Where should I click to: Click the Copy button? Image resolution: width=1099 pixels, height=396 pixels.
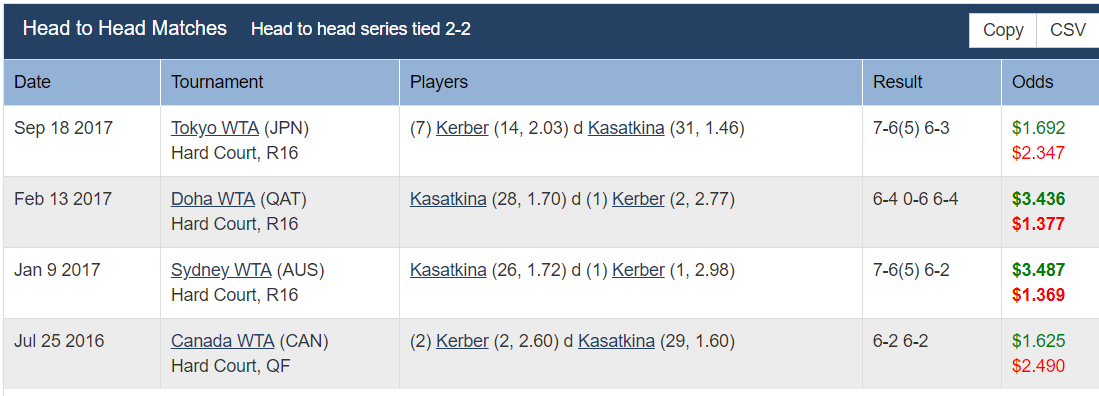click(1002, 30)
